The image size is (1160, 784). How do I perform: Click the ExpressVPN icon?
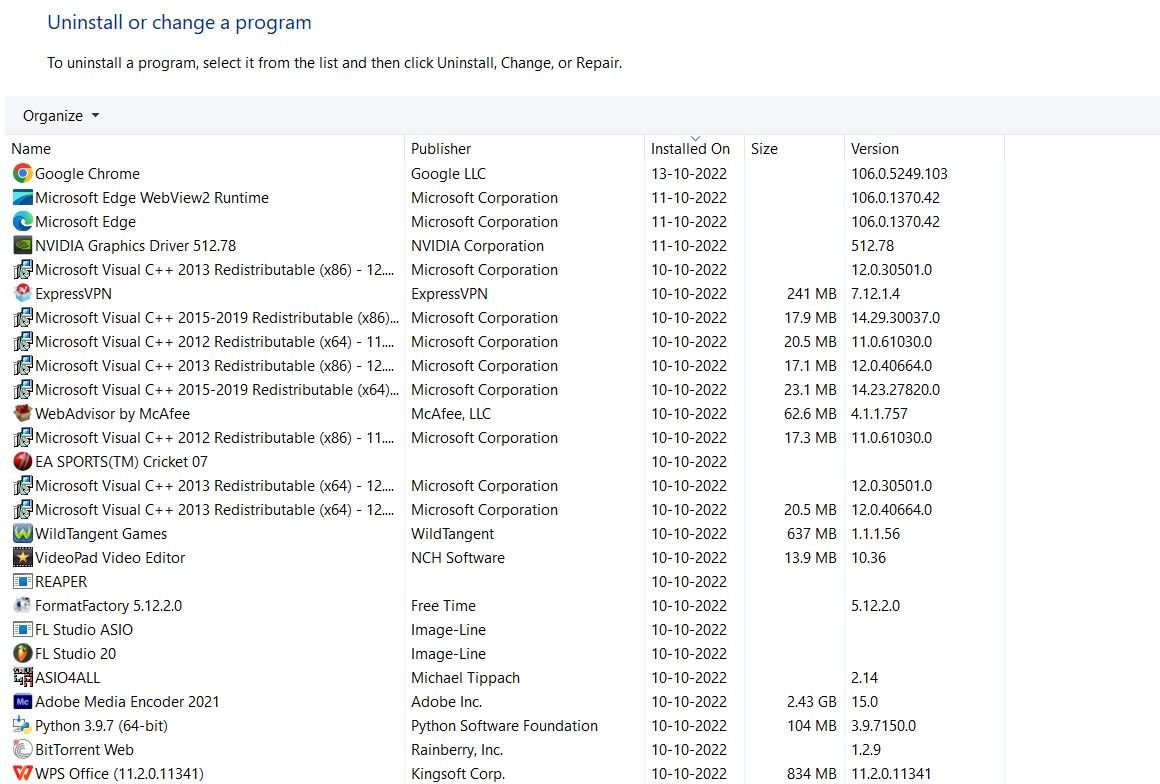(22, 293)
